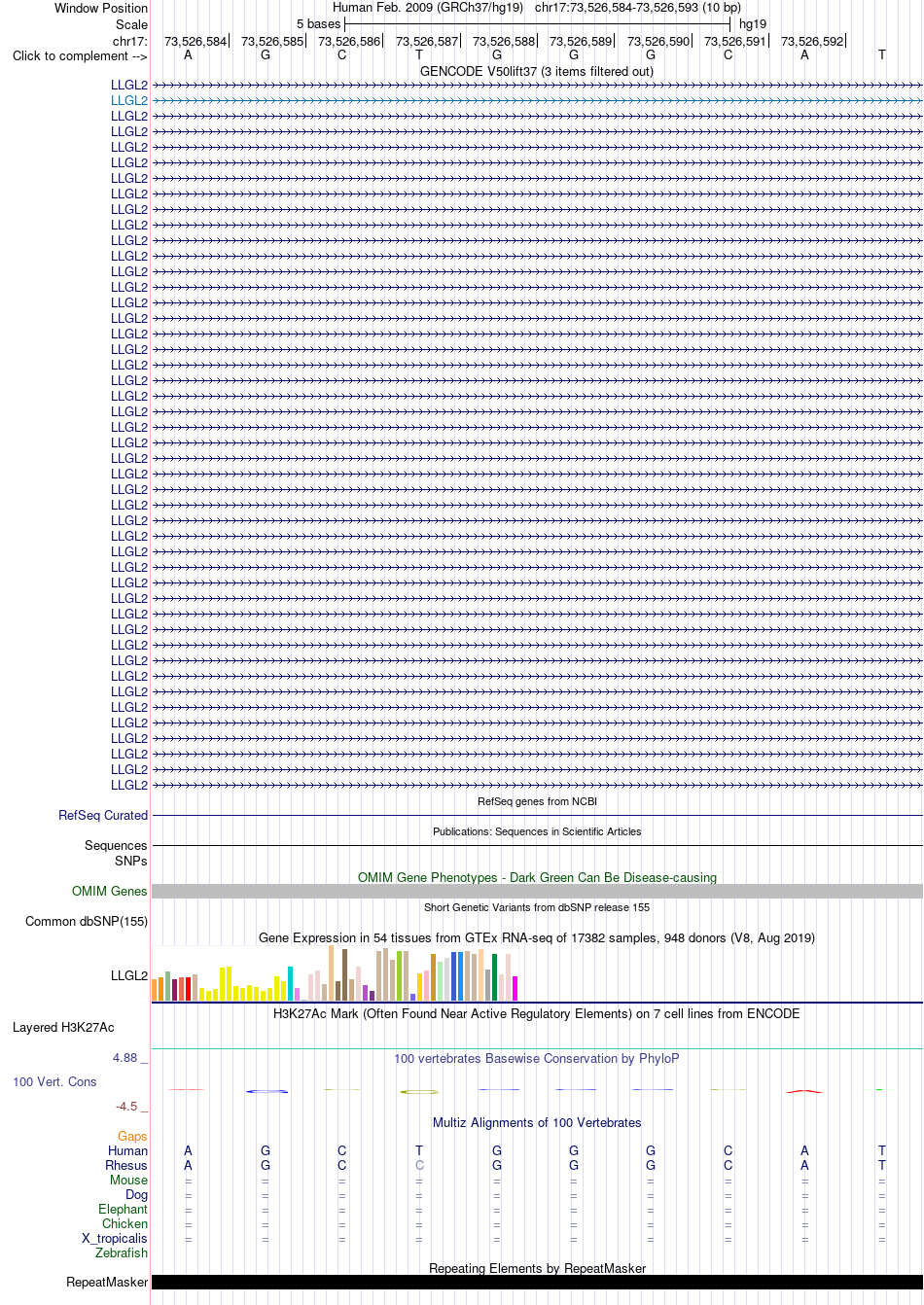Viewport: 924px width, 1305px height.
Task: Click the red PhyloP conservation peak
Action: [x=804, y=1091]
